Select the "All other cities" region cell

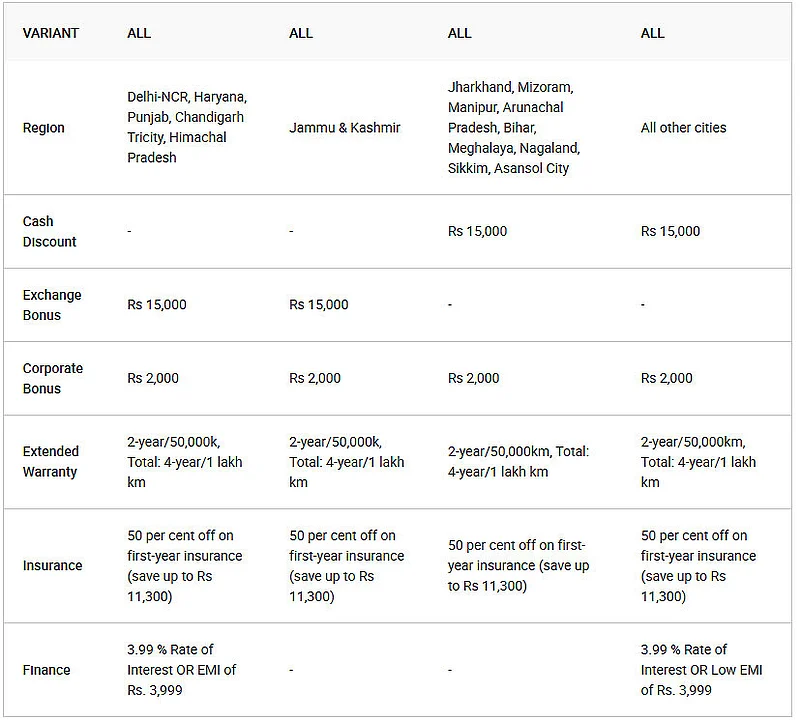point(683,128)
